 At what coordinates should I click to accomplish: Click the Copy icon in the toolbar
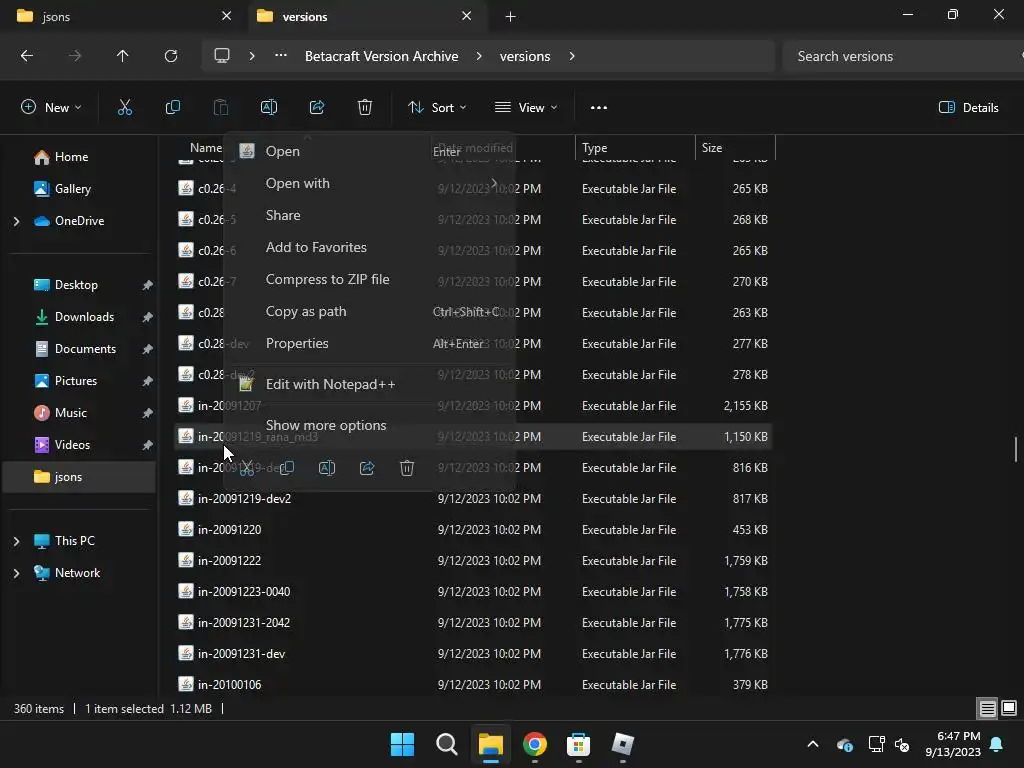pos(172,108)
